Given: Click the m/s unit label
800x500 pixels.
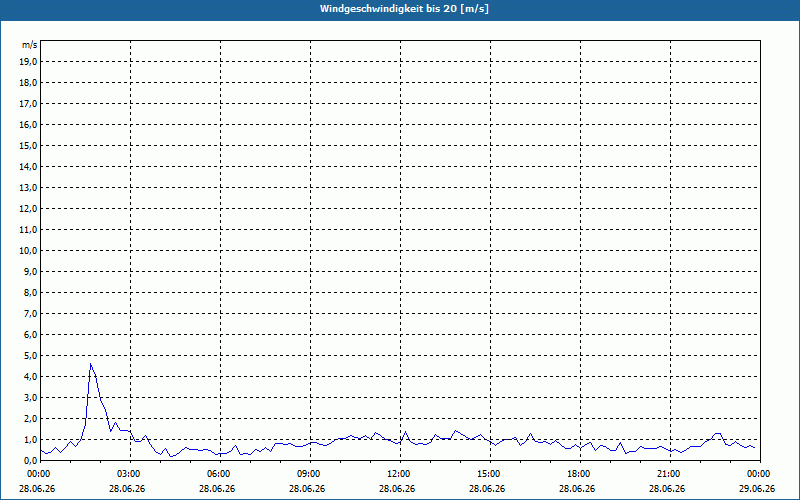Looking at the screenshot, I should tap(30, 45).
